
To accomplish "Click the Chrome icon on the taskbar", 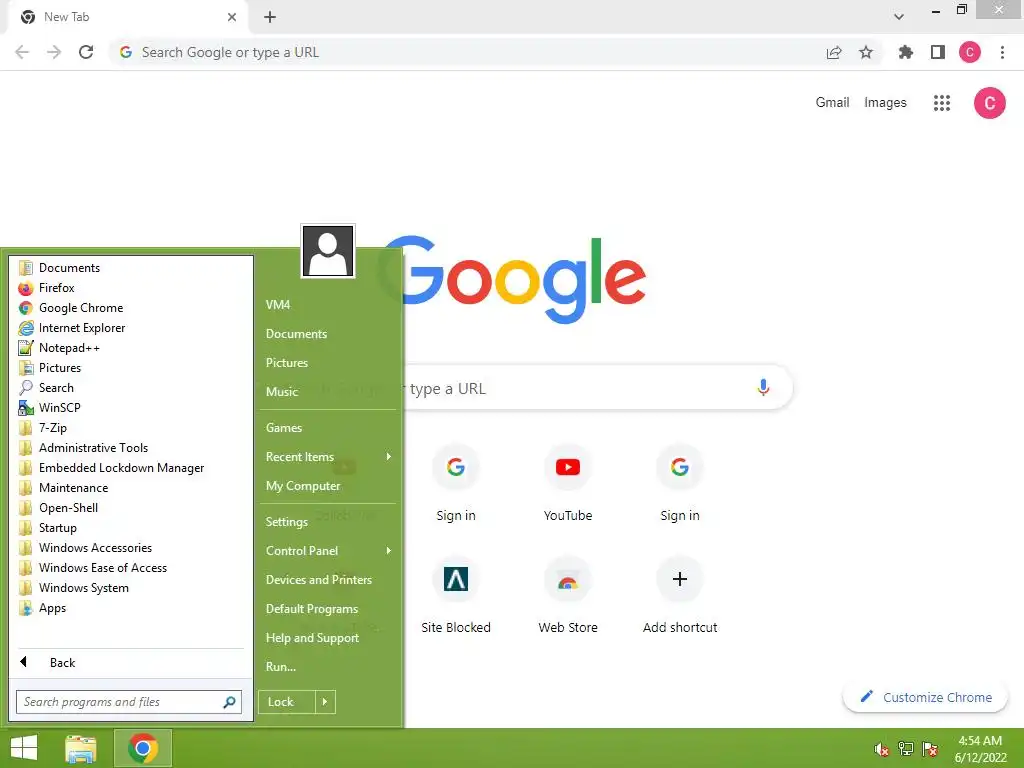I will [x=143, y=748].
